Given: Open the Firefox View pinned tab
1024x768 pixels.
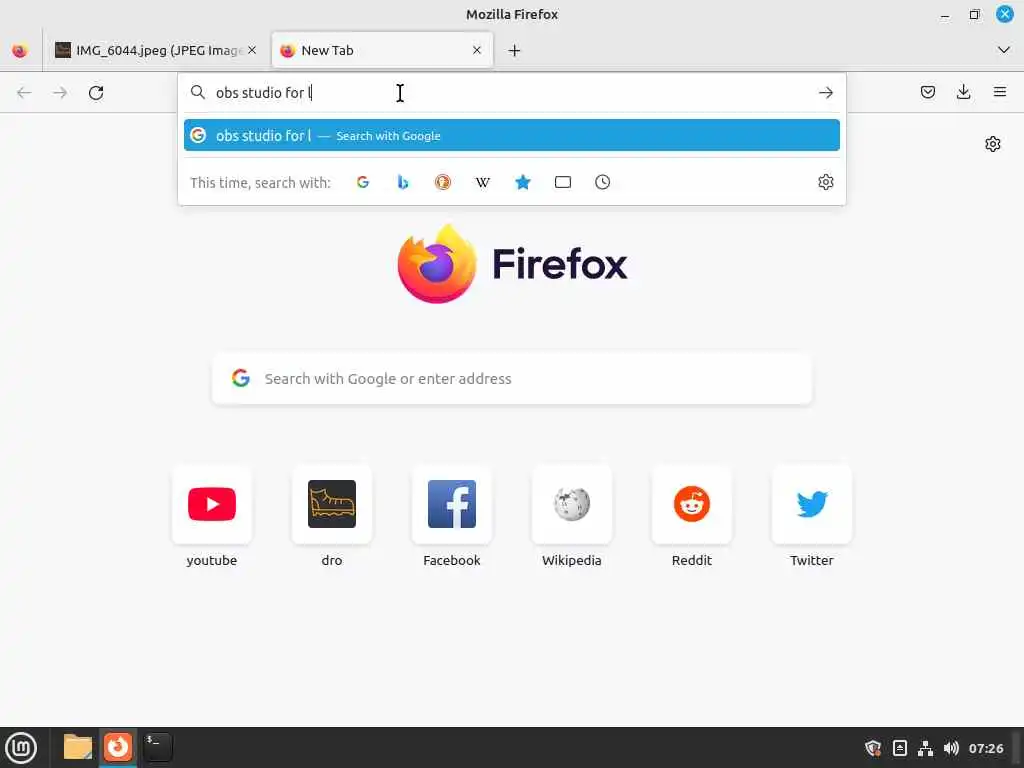Looking at the screenshot, I should pos(20,50).
